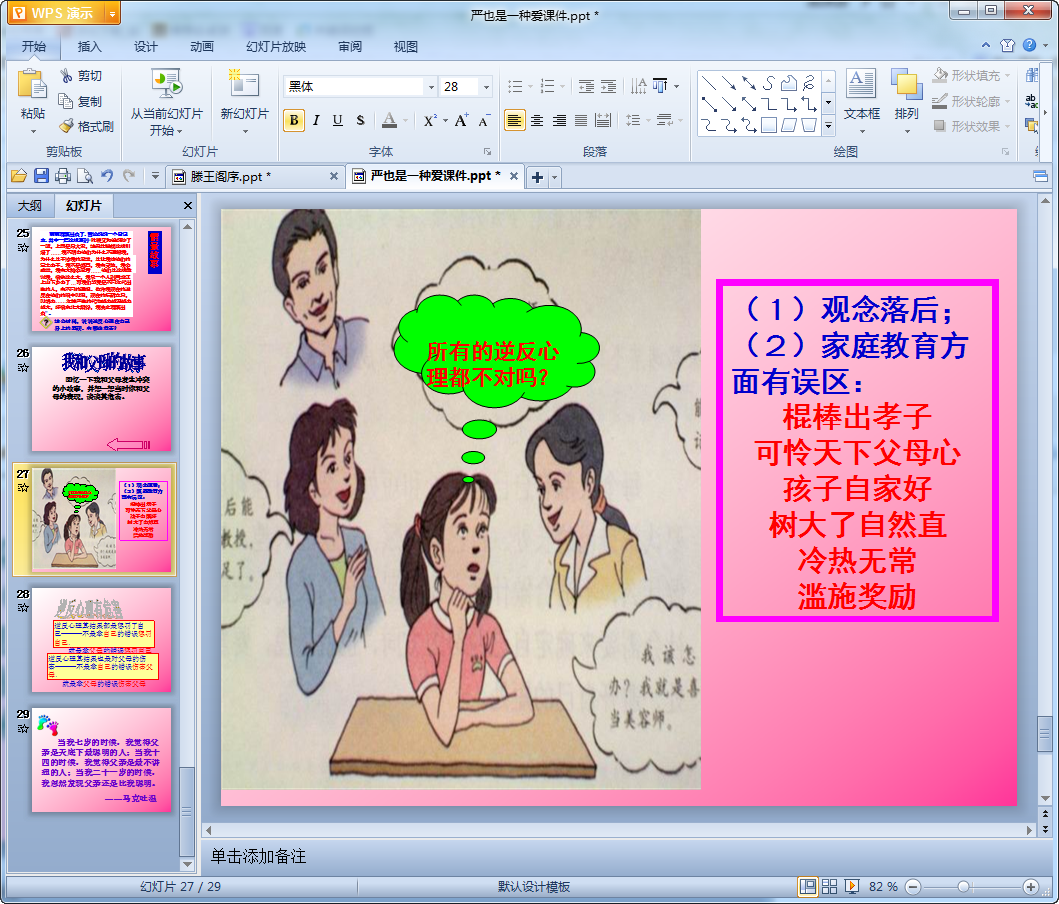1059x904 pixels.
Task: Switch to the Design (设计) ribbon tab
Action: (x=145, y=47)
